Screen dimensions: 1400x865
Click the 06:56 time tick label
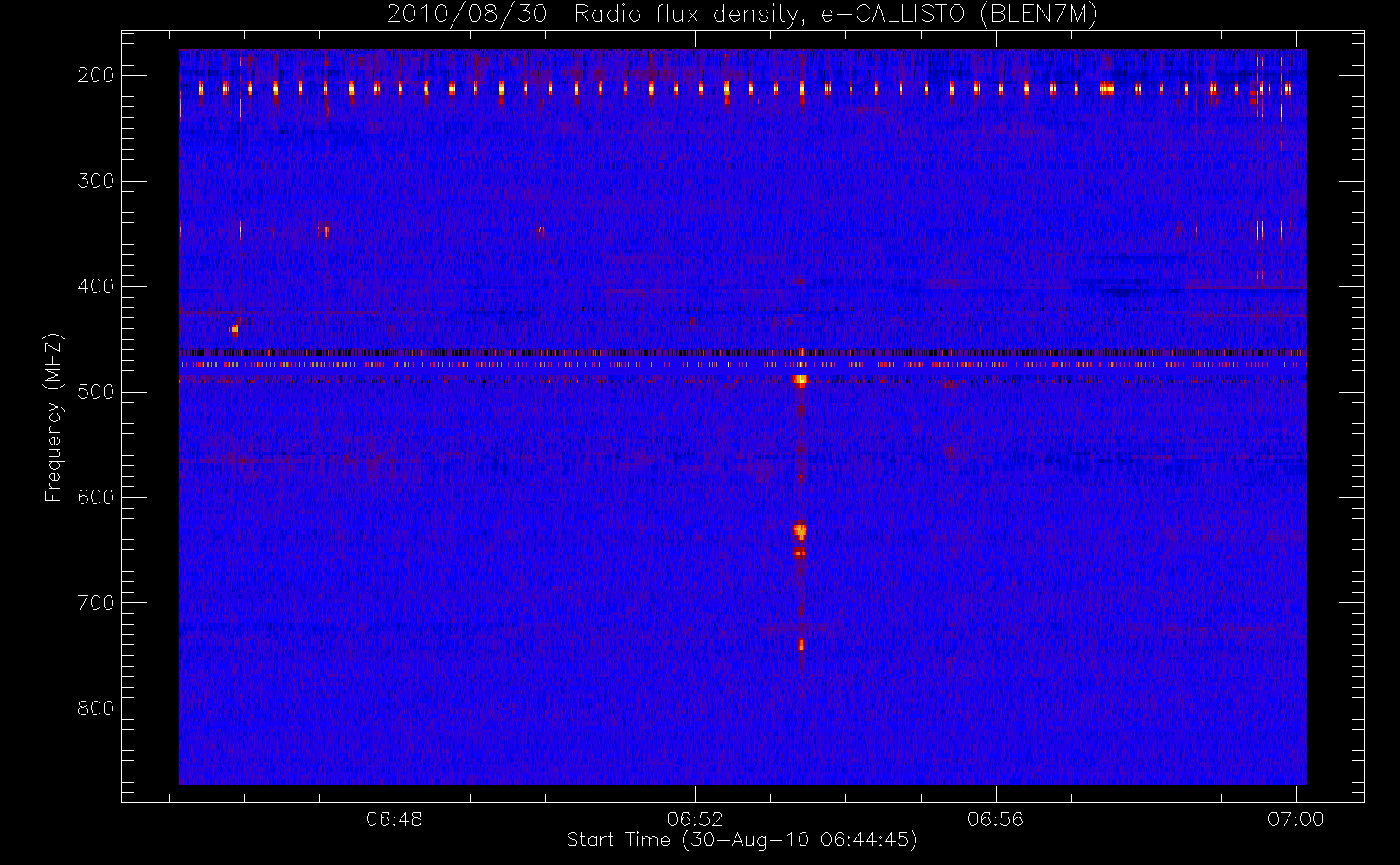[995, 819]
